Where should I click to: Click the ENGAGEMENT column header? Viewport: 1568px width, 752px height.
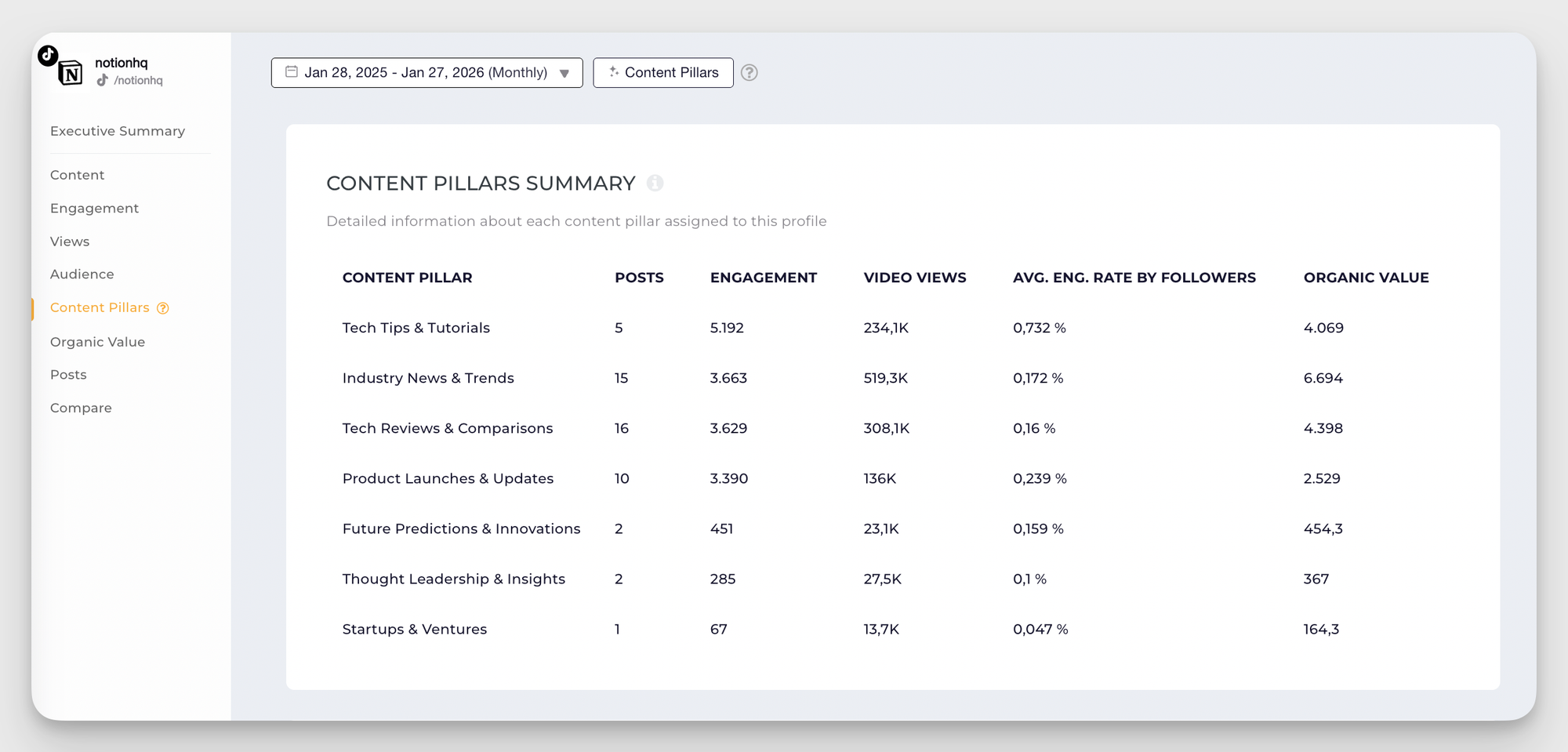[764, 277]
